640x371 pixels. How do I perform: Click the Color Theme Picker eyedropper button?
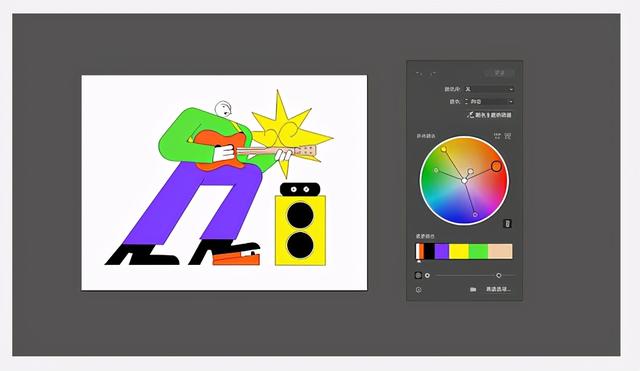coord(489,115)
